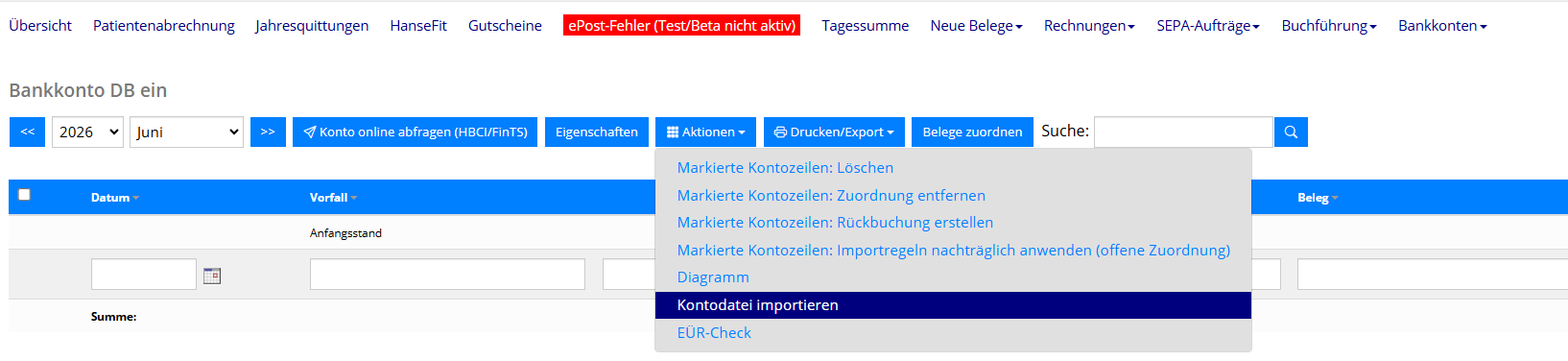The height and width of the screenshot is (361, 1568).
Task: Click the 'Summe:' label
Action: 113,317
